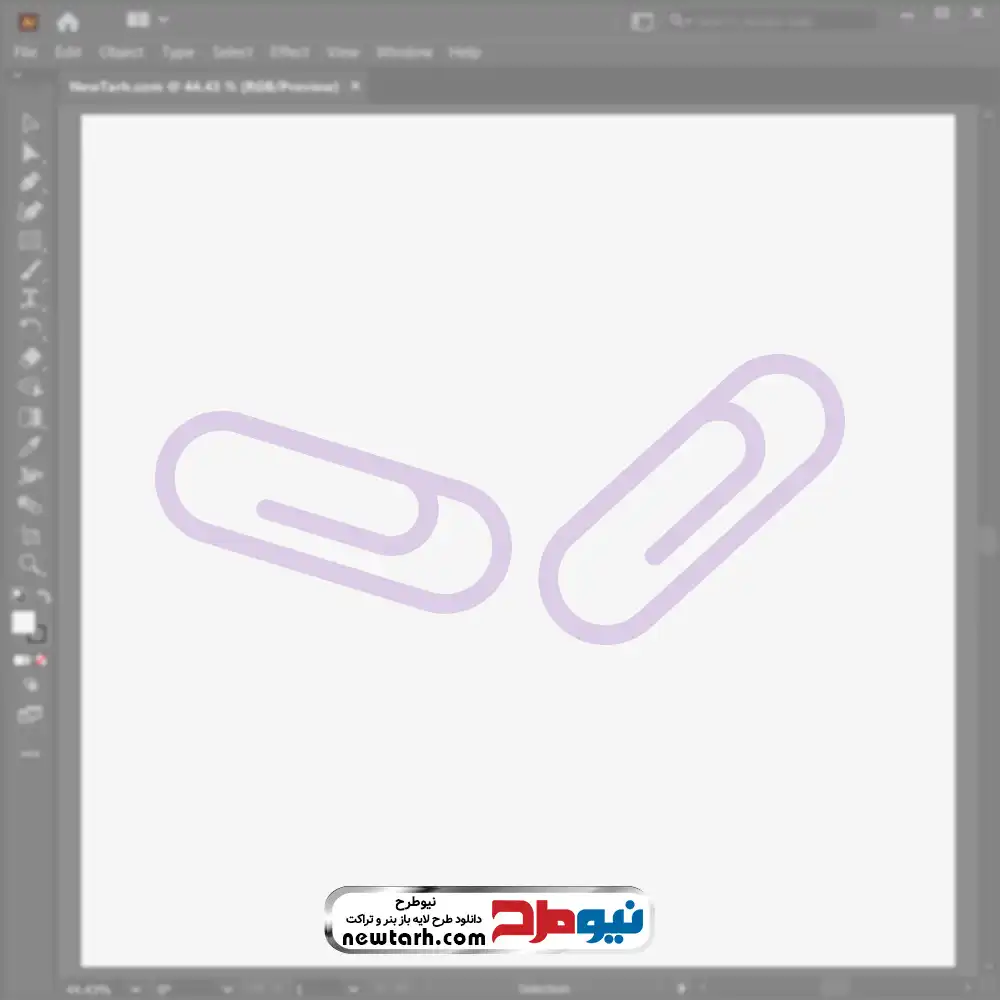Expand the Edit Toolbar three-dots menu
This screenshot has width=1000, height=1000.
[x=30, y=753]
